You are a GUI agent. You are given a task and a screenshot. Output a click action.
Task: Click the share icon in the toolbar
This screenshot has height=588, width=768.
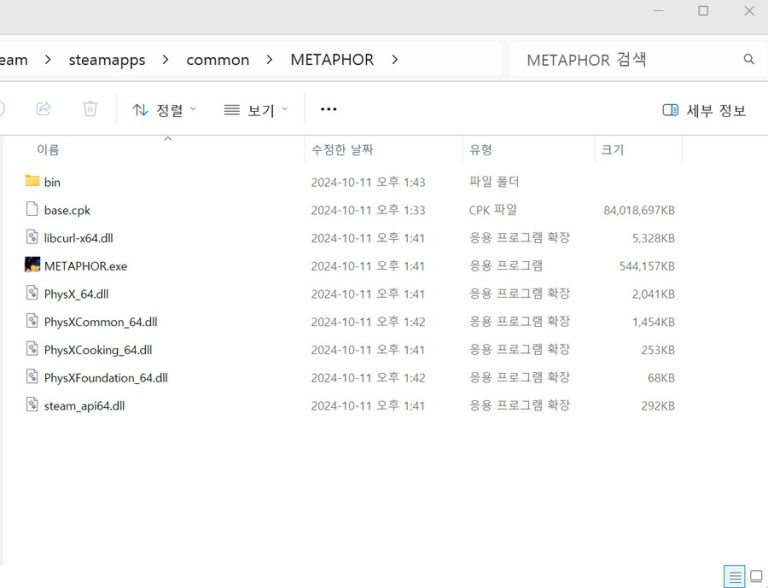pos(44,108)
